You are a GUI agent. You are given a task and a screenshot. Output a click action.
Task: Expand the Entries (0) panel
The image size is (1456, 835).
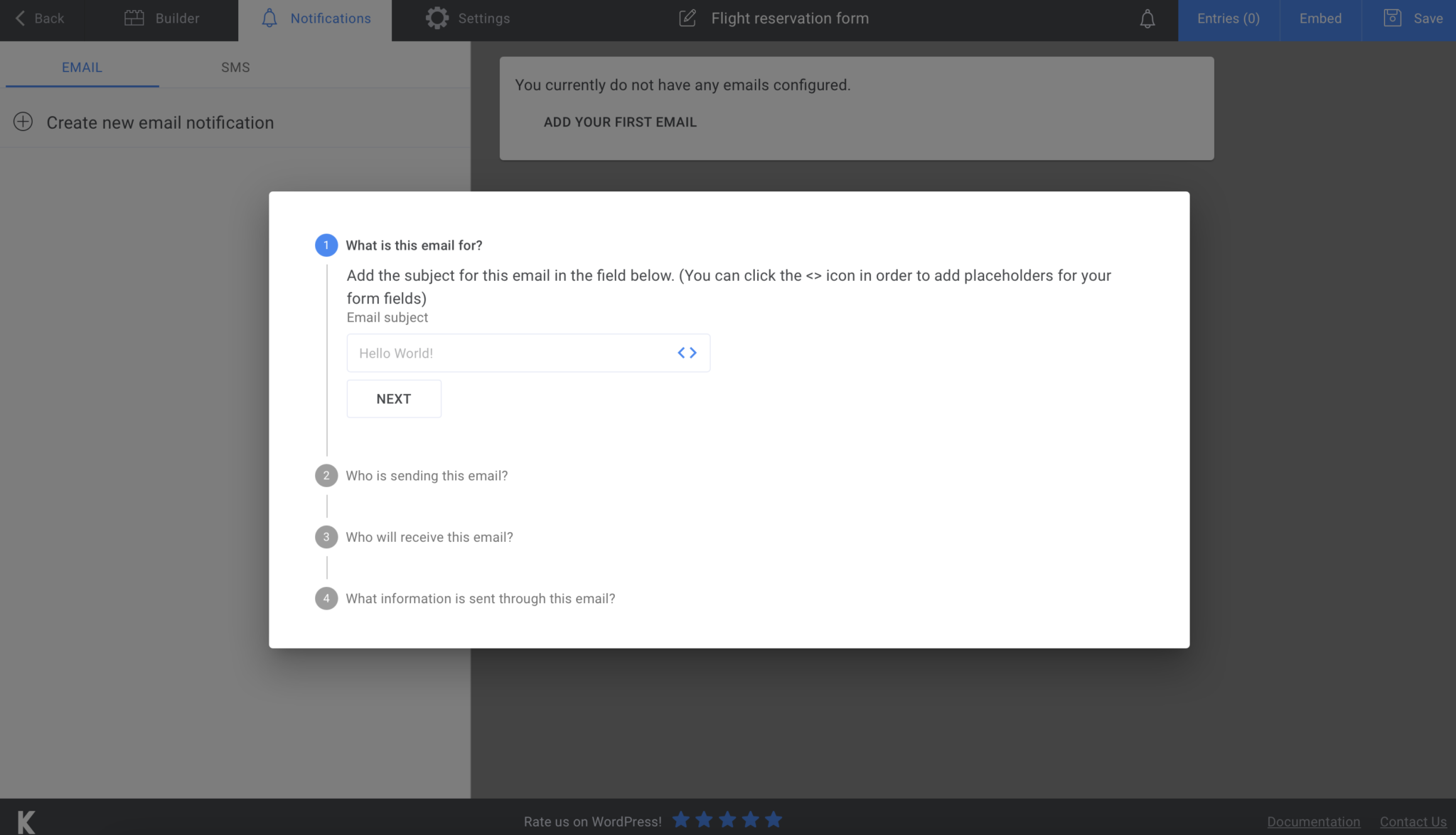coord(1228,18)
